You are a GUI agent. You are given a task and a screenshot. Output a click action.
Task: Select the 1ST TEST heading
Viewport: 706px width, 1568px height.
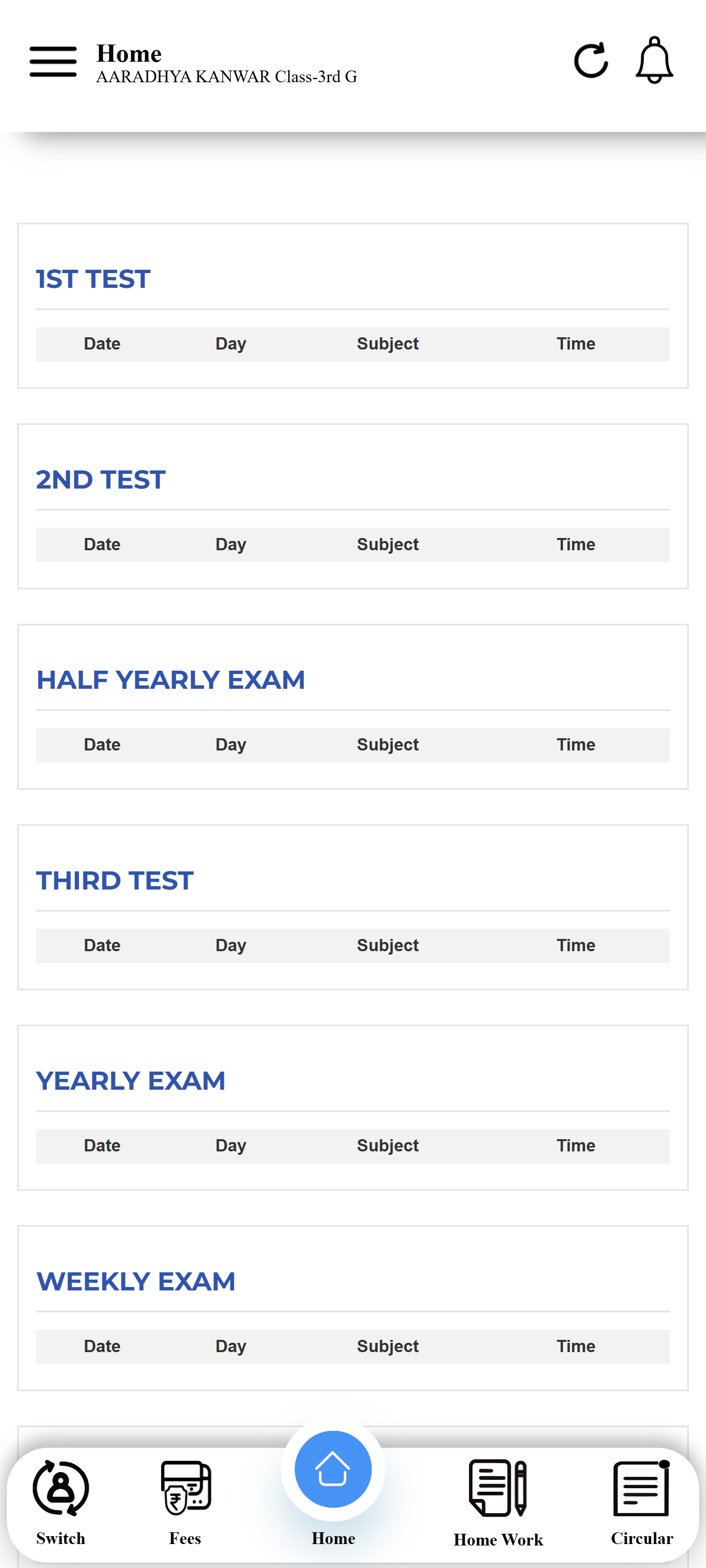tap(93, 280)
